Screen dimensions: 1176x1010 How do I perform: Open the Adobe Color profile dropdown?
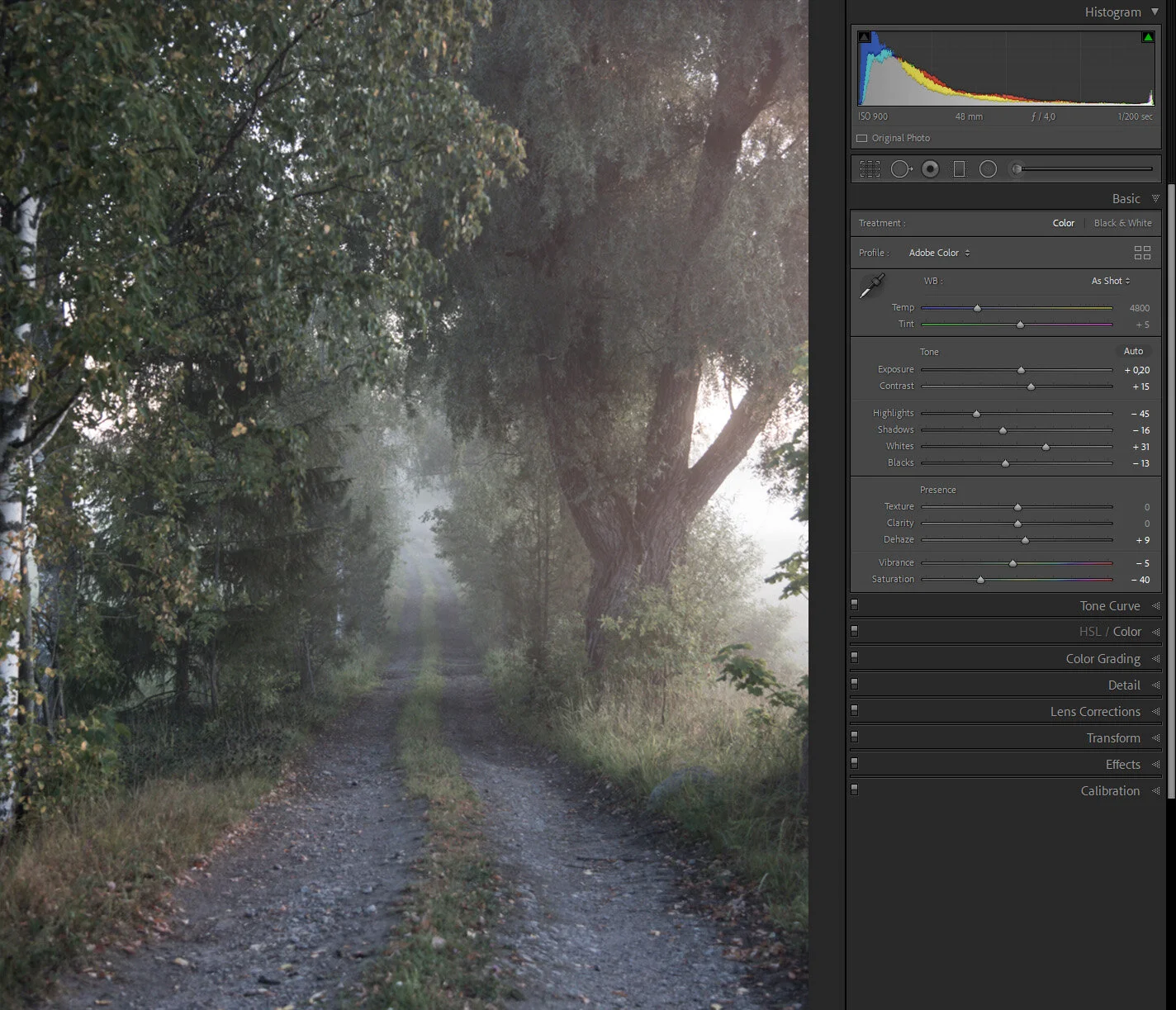[x=938, y=253]
